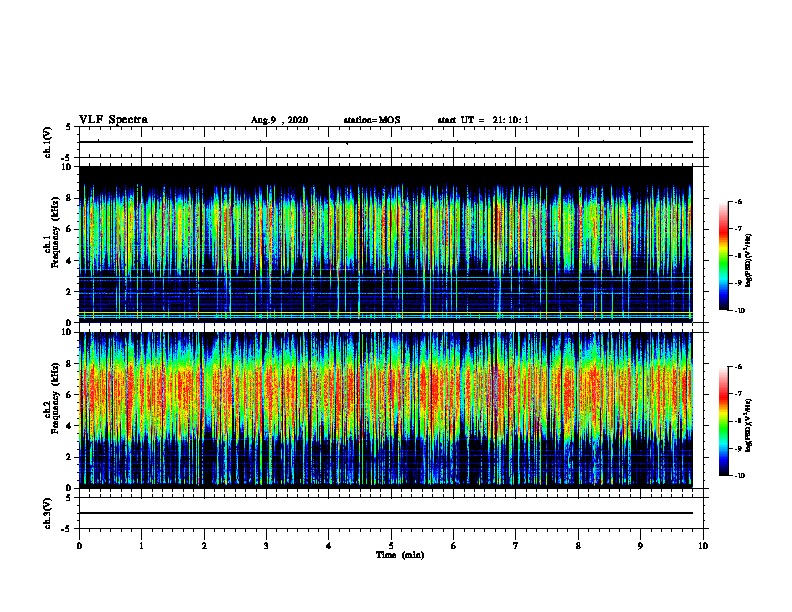The image size is (792, 612).
Task: Click the time axis tick label '2'
Action: (204, 546)
